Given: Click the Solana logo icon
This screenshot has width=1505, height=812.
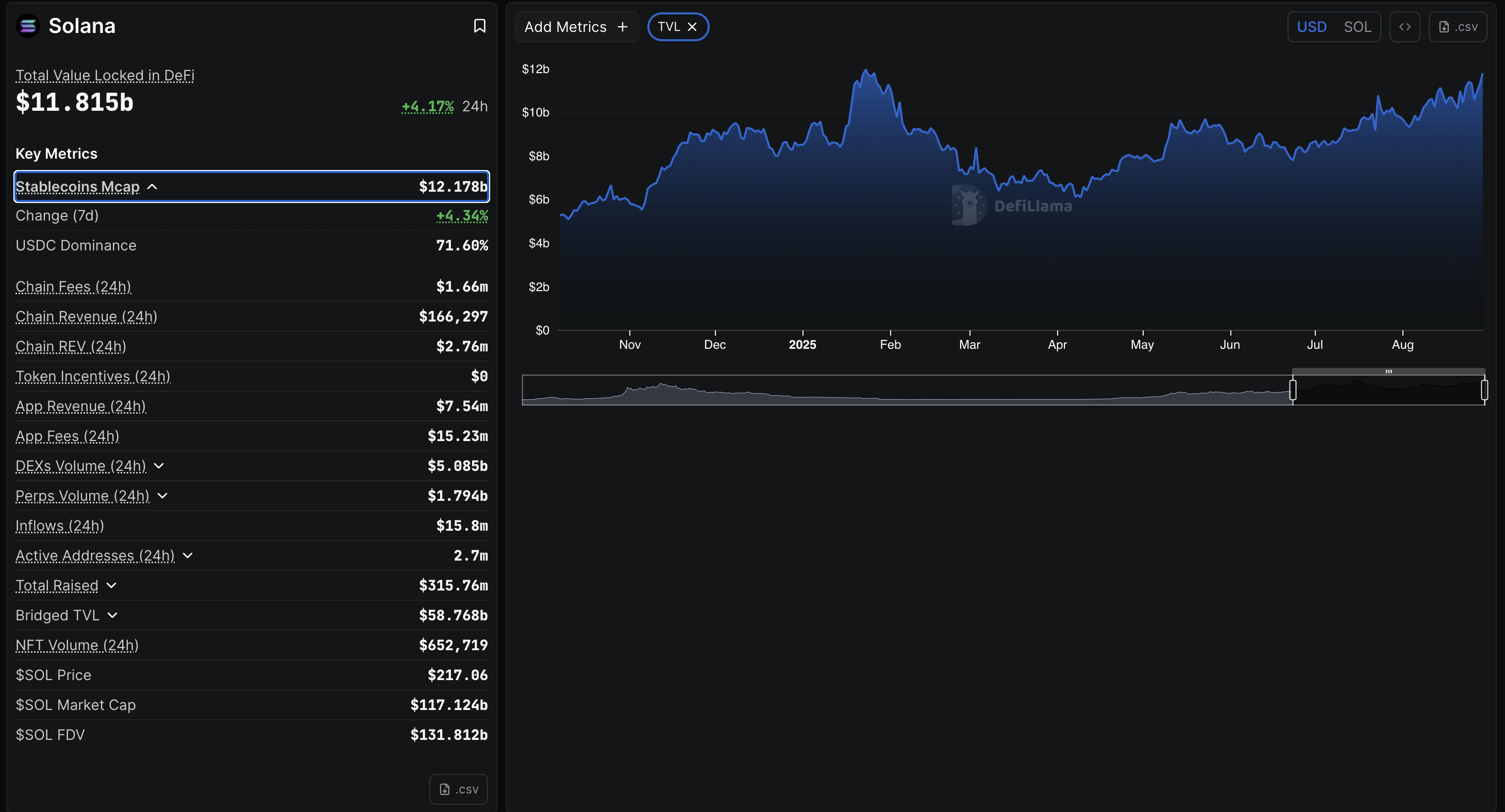Looking at the screenshot, I should (x=27, y=26).
